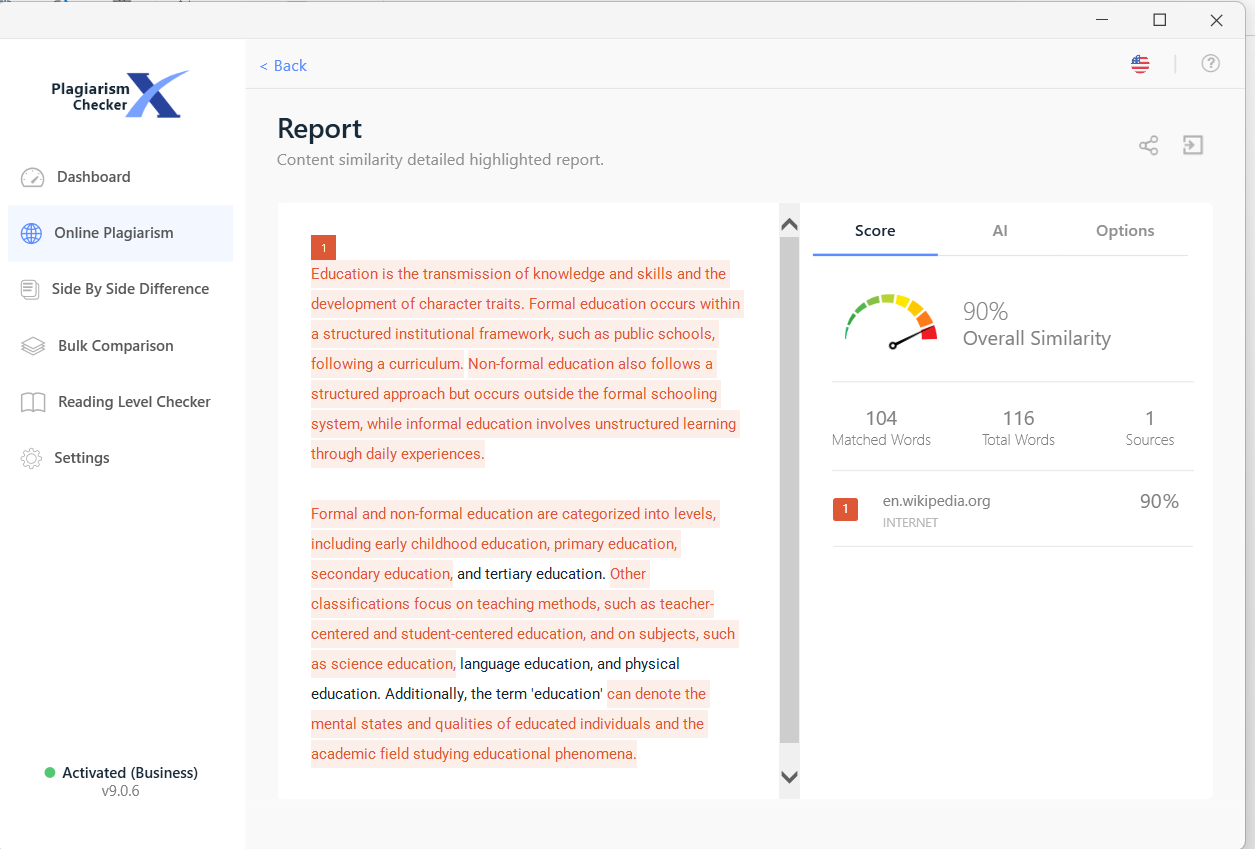This screenshot has height=849, width=1255.
Task: Go back using the Back link
Action: [283, 66]
